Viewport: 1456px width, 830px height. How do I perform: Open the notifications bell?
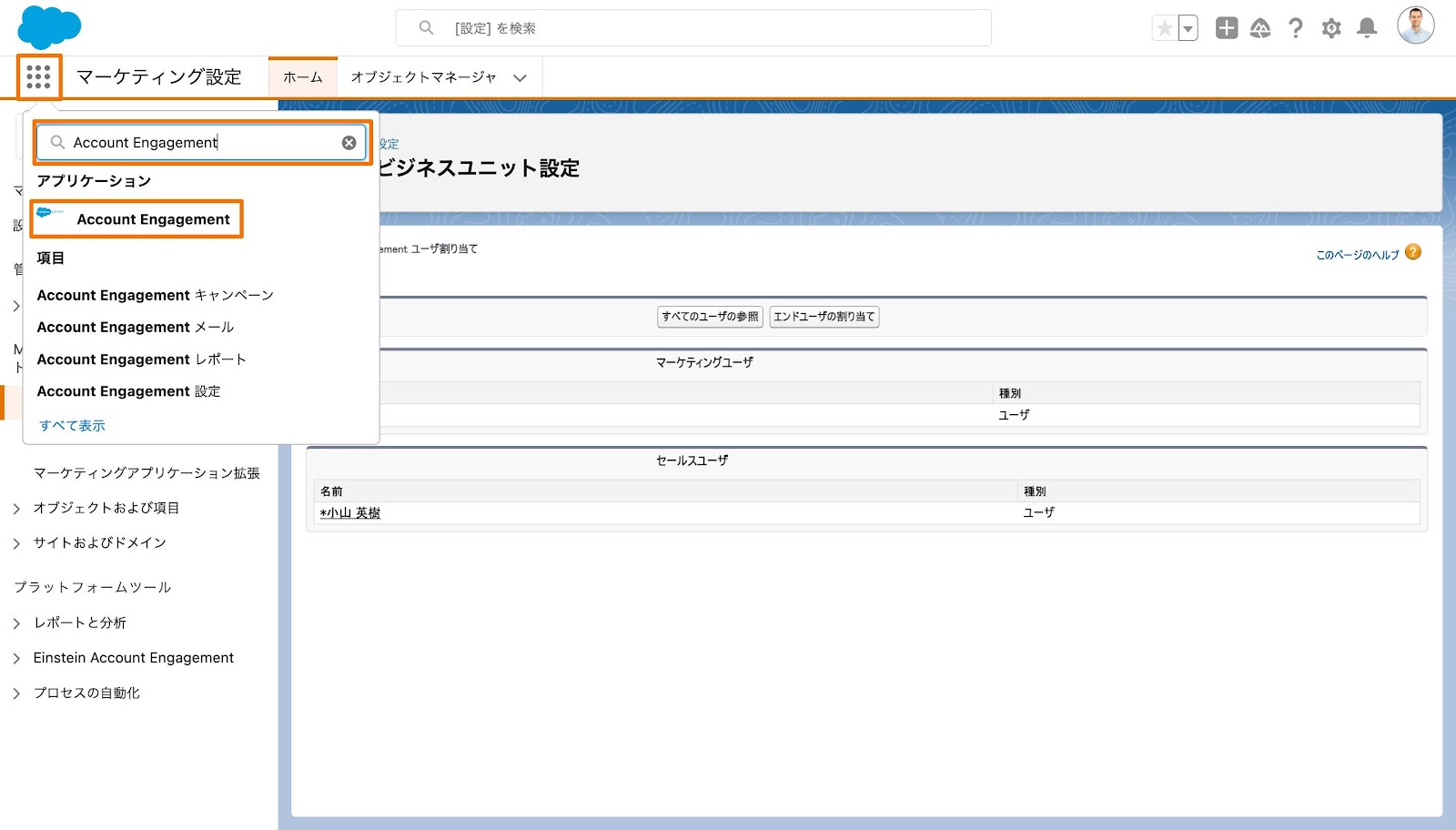point(1367,28)
